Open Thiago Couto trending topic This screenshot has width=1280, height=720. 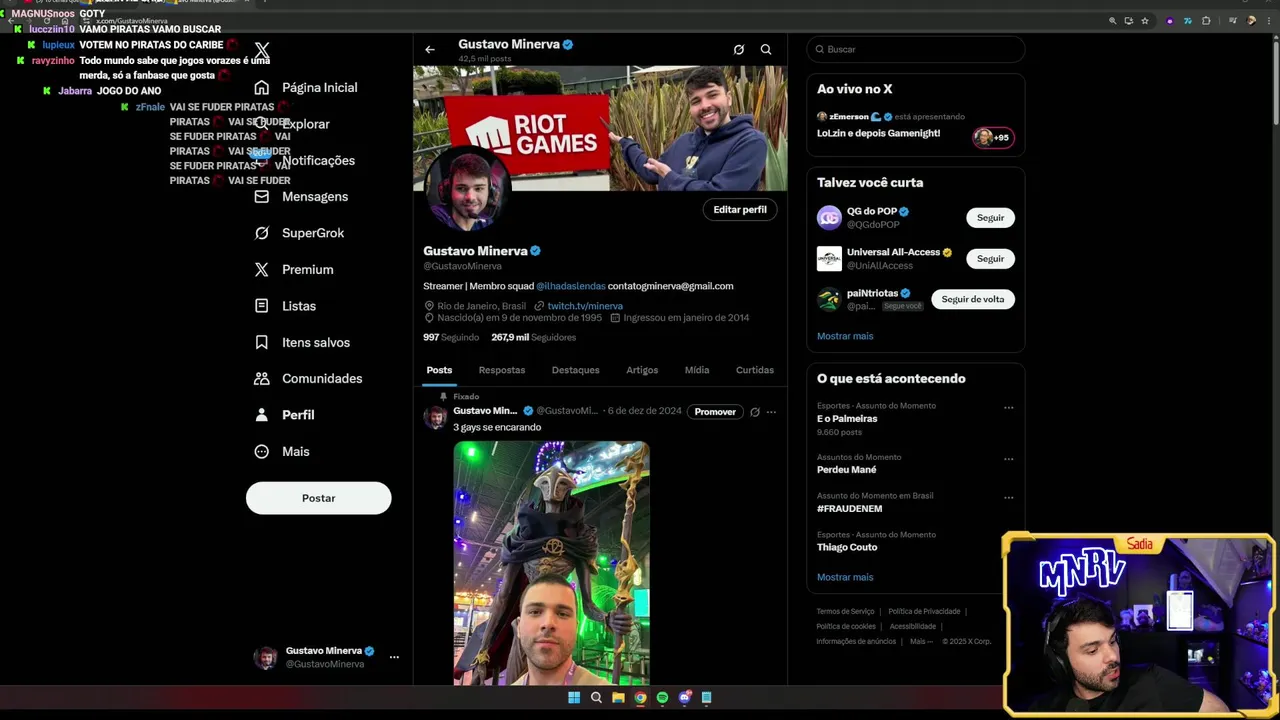(x=847, y=547)
